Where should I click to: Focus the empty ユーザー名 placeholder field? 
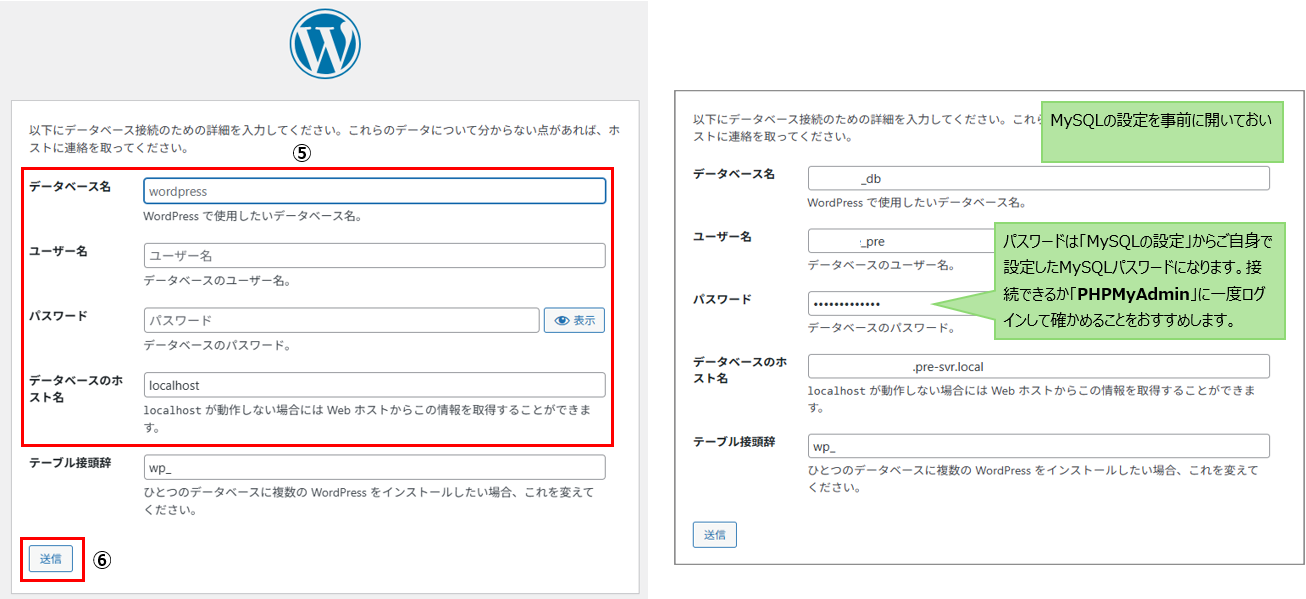pos(374,256)
